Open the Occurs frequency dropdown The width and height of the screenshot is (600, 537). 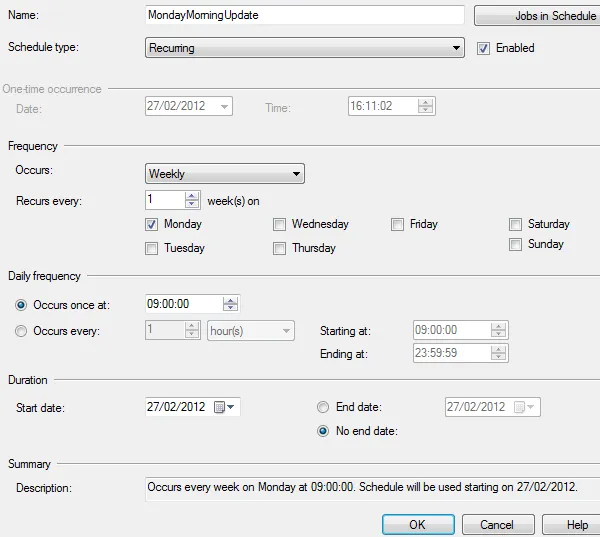pyautogui.click(x=225, y=174)
